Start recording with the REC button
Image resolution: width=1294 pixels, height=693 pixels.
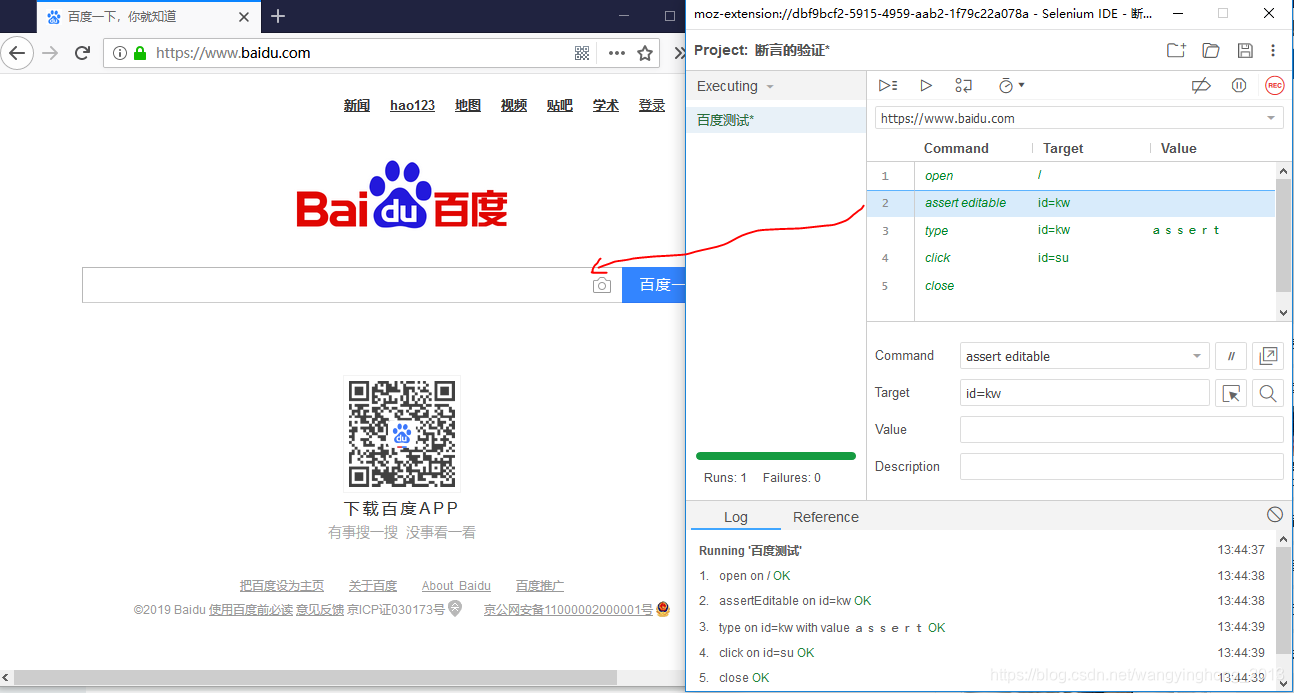coord(1274,86)
